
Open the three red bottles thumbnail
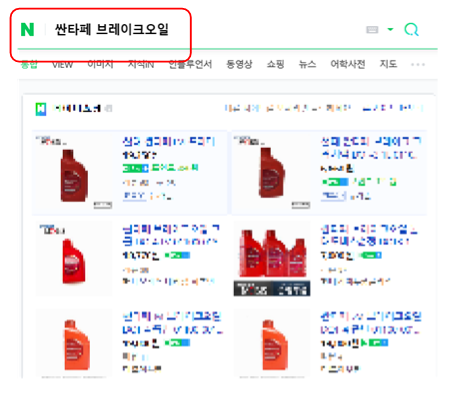click(x=272, y=258)
